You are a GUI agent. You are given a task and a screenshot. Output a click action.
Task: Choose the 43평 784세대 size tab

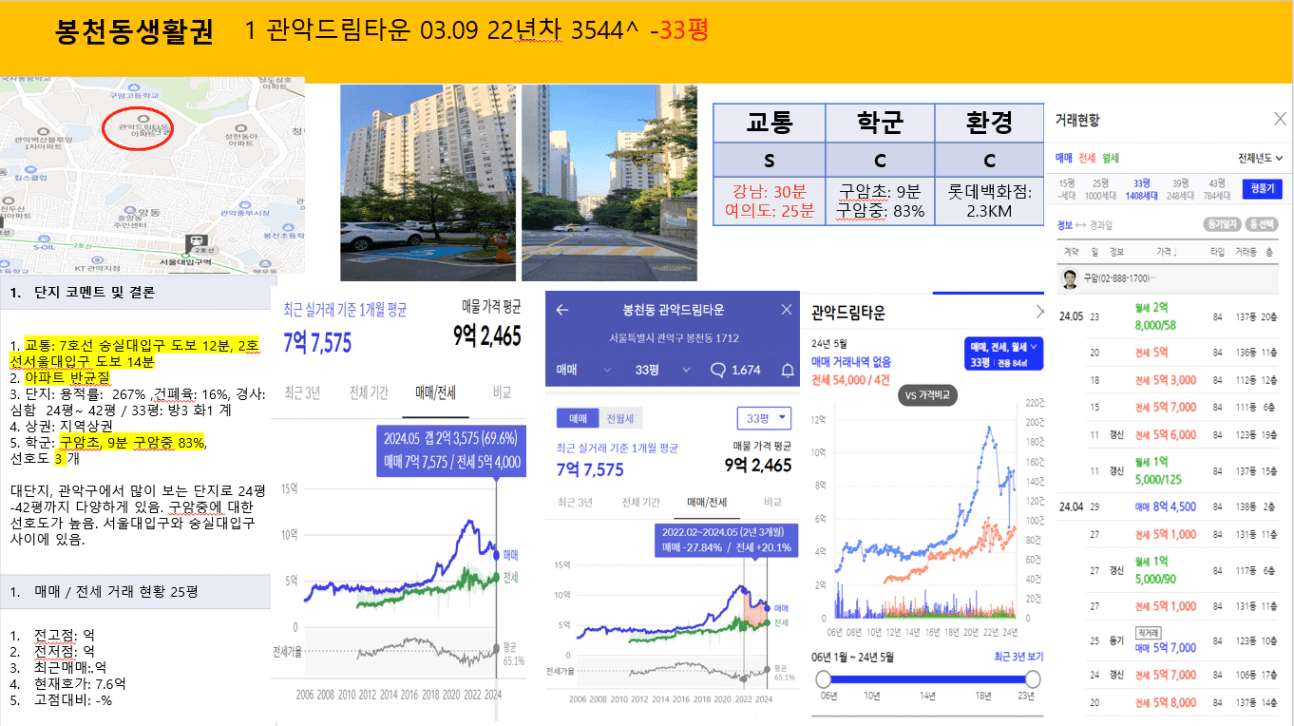pos(1217,189)
